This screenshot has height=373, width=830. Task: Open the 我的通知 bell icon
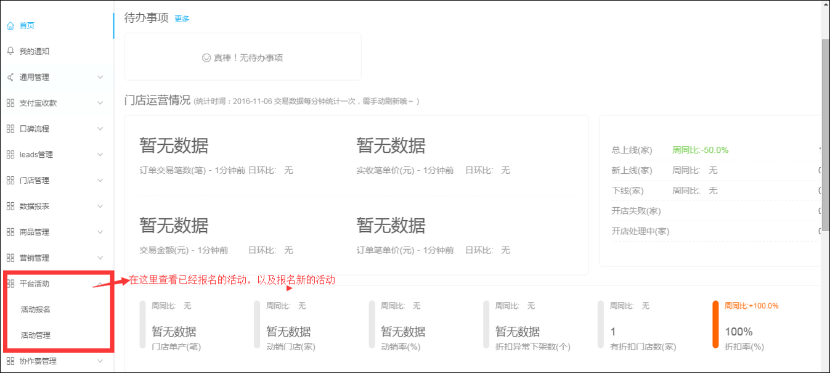pyautogui.click(x=11, y=51)
